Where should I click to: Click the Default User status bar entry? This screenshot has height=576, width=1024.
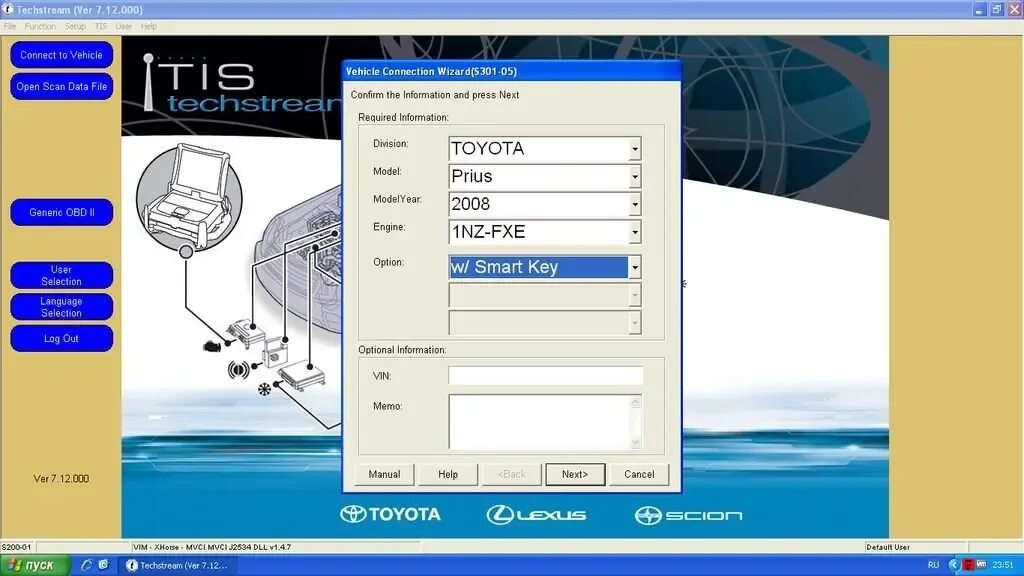pyautogui.click(x=888, y=547)
